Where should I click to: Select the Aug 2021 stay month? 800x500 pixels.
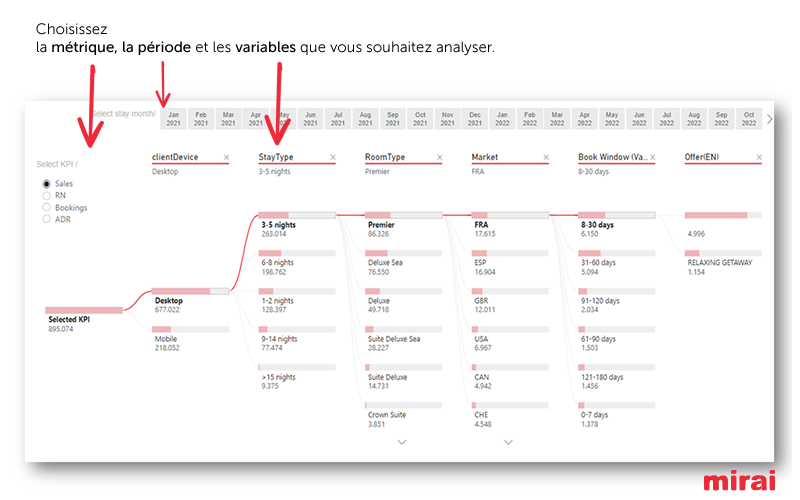point(365,119)
